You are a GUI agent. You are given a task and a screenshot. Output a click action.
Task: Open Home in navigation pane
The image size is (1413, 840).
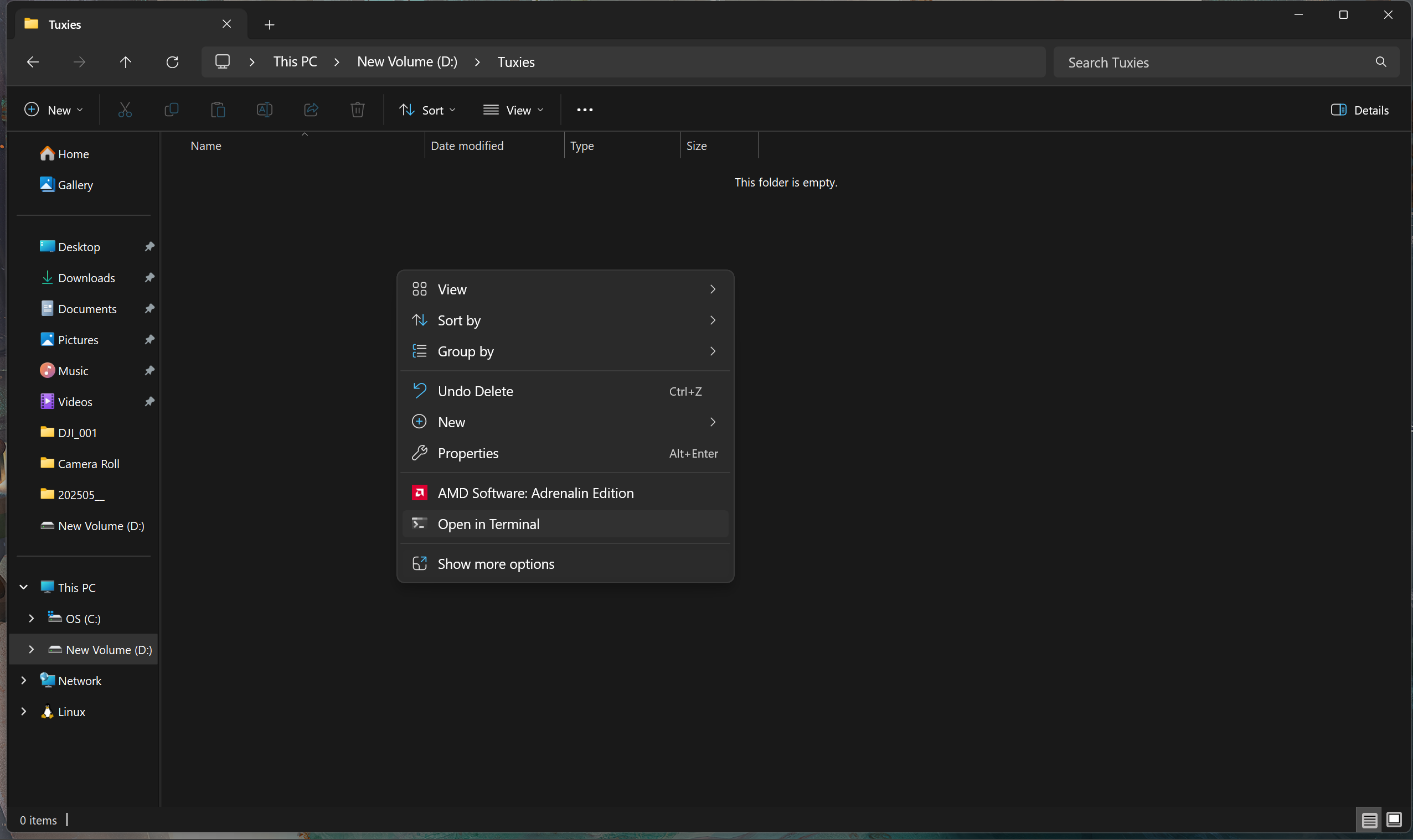coord(84,154)
